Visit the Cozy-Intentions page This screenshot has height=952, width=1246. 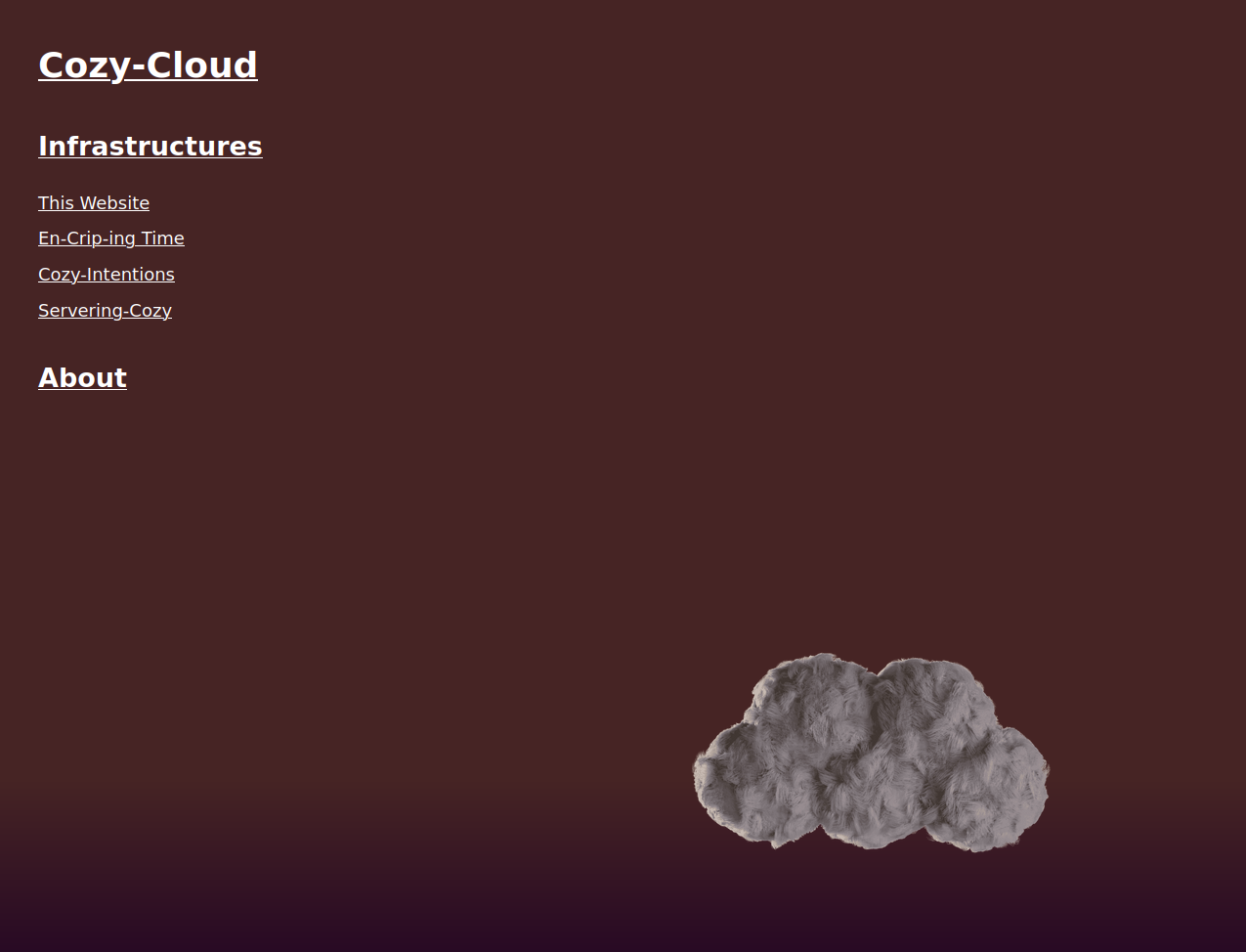pos(107,275)
